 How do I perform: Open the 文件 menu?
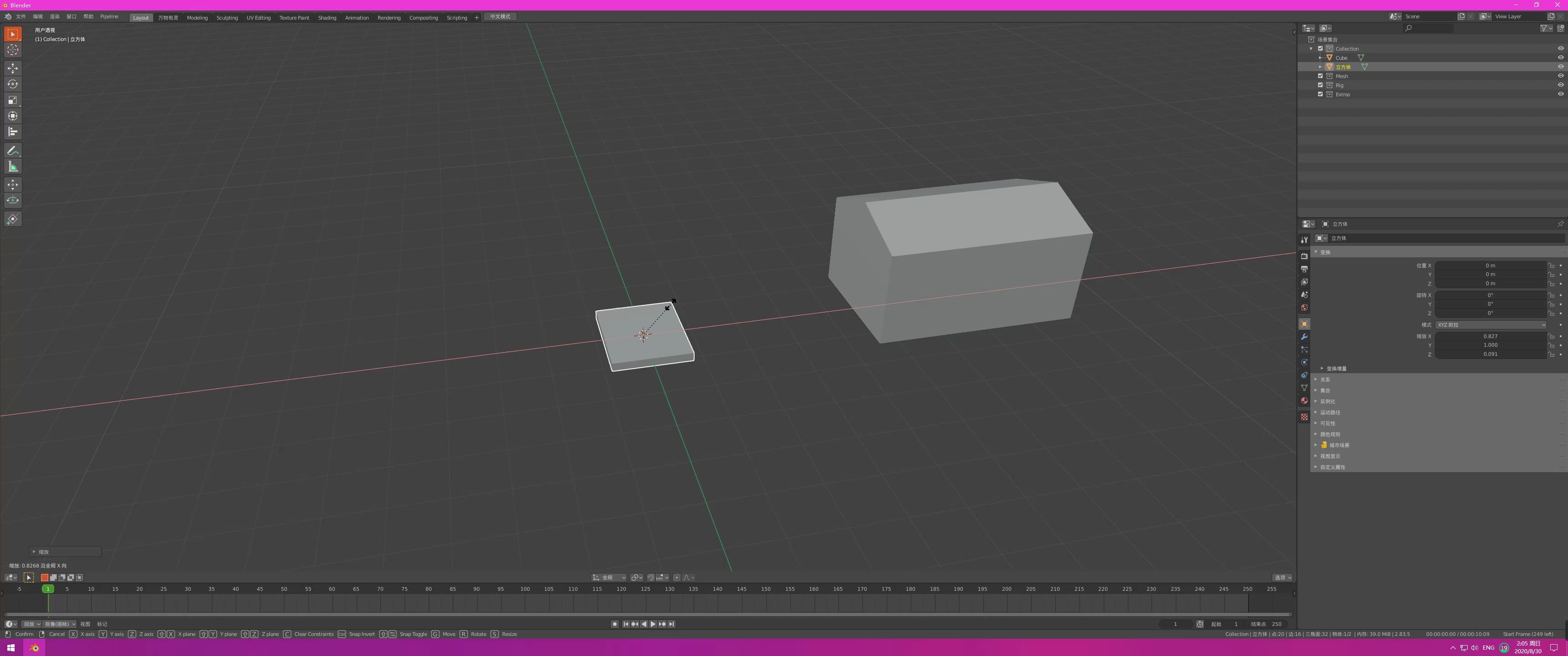pos(21,17)
